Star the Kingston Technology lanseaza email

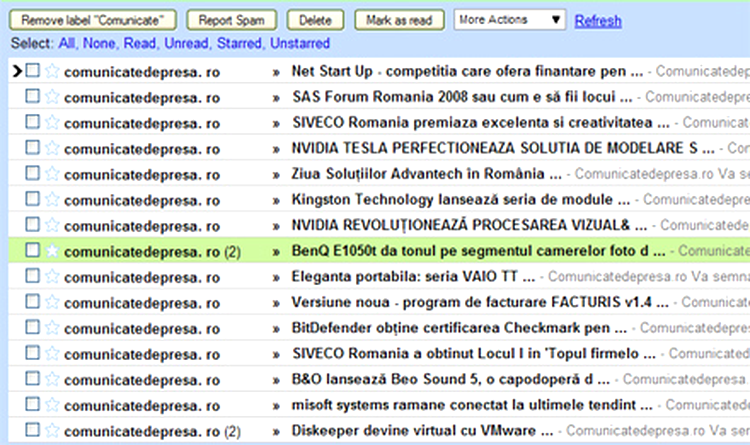(x=52, y=200)
